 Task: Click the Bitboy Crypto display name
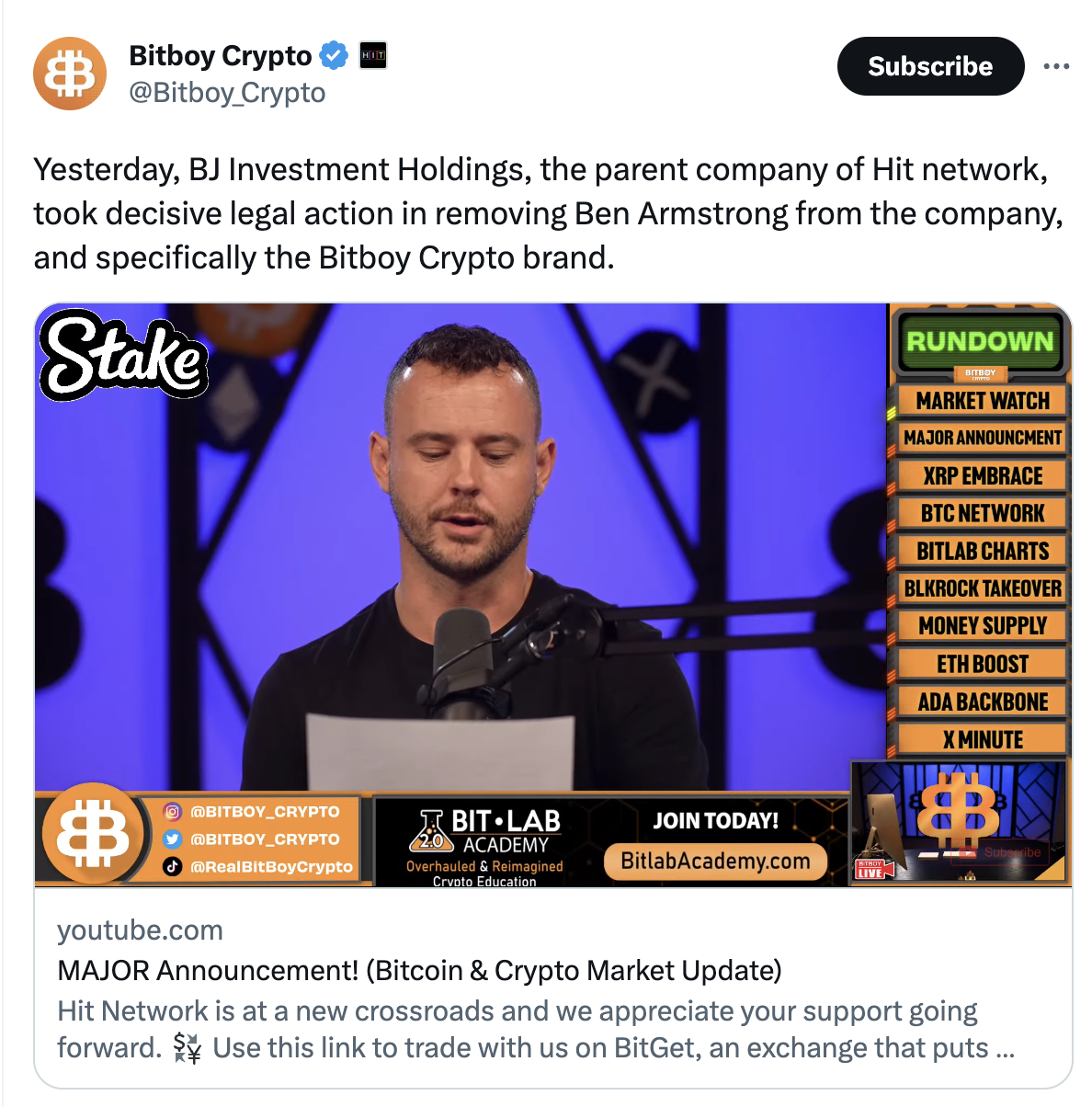221,56
